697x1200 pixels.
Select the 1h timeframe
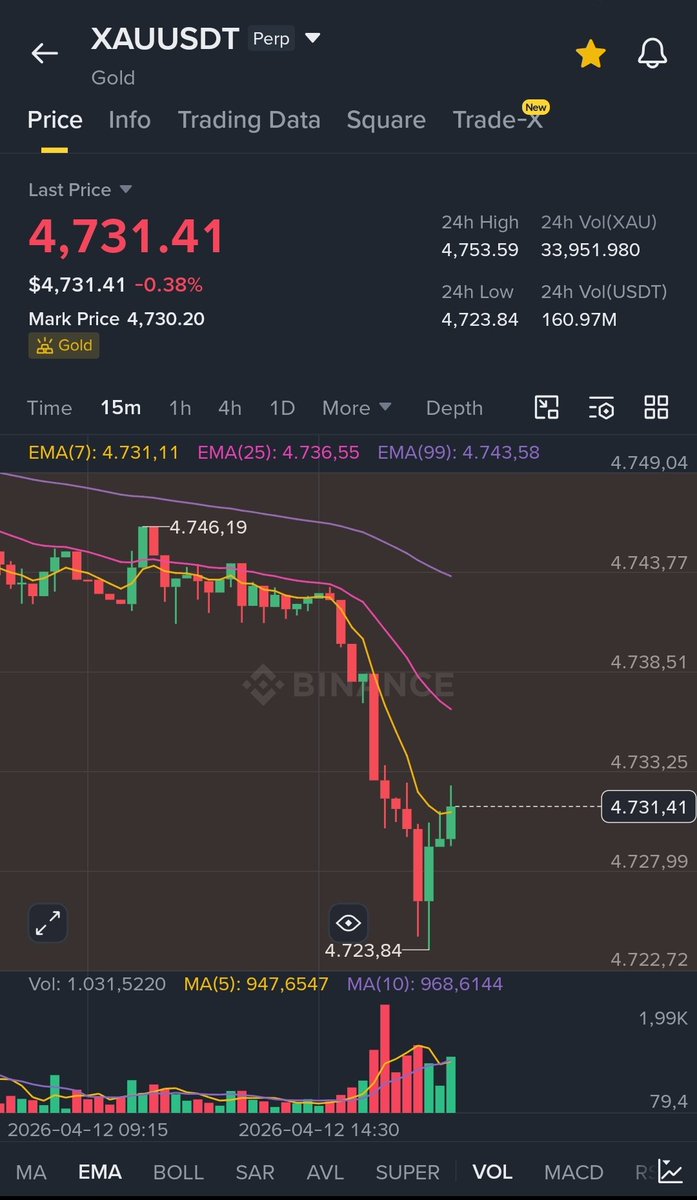180,408
